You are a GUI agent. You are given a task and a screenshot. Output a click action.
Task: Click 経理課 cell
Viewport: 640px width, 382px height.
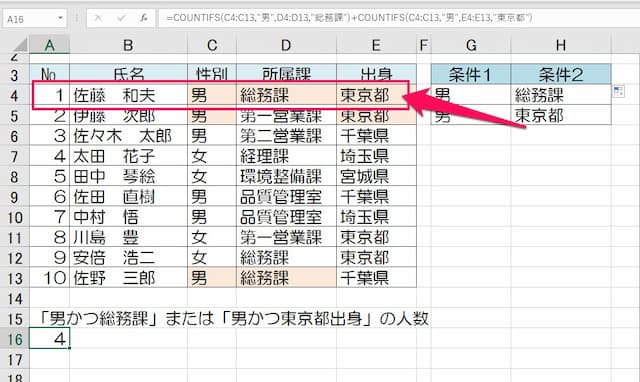[x=286, y=156]
